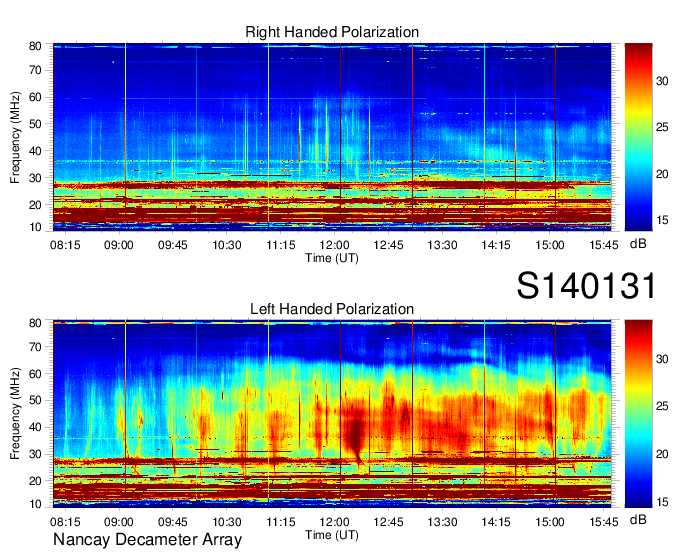The width and height of the screenshot is (680, 552).
Task: Click the 'Right Handed Polarization' plot title
Action: (332, 32)
